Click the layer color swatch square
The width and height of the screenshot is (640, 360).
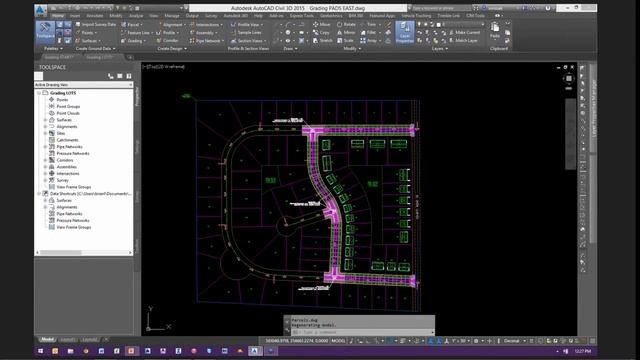click(x=439, y=24)
